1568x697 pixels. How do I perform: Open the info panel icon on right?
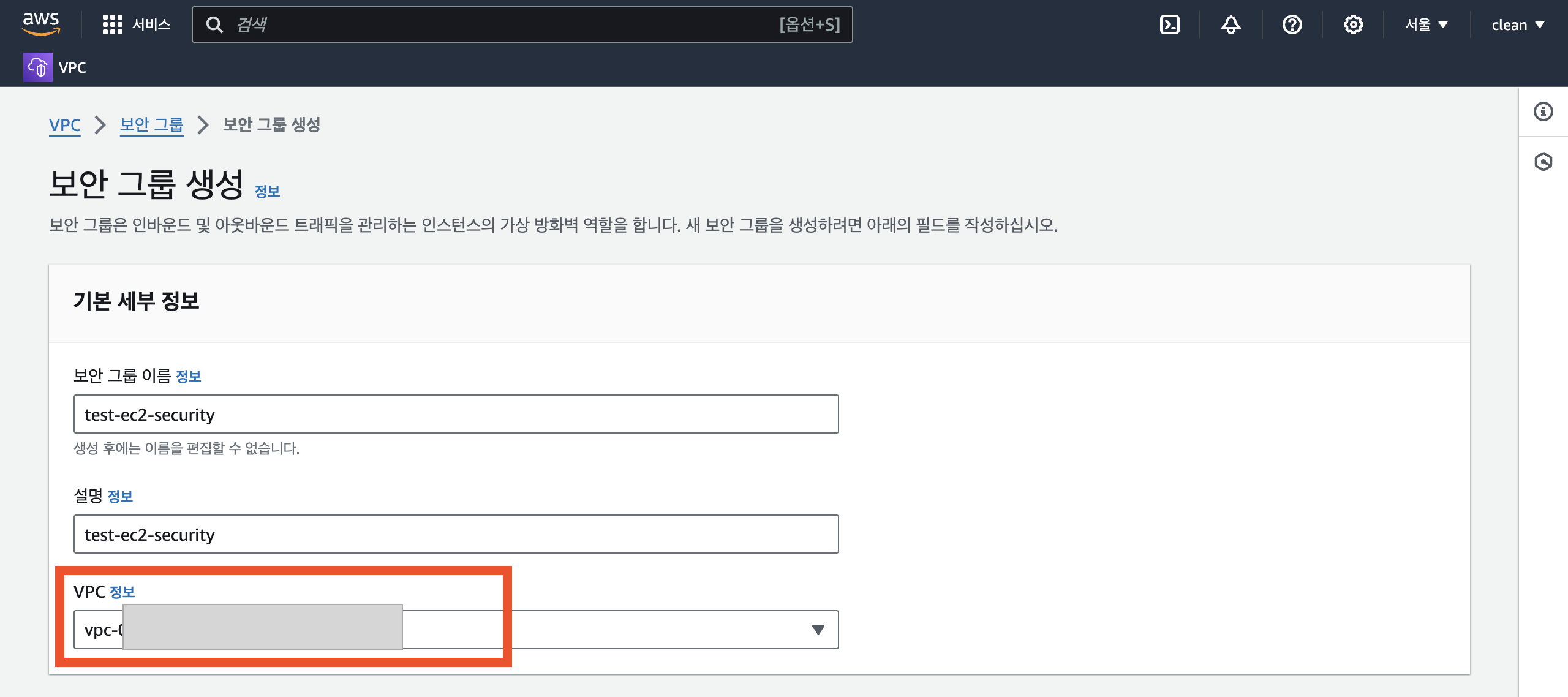point(1543,111)
